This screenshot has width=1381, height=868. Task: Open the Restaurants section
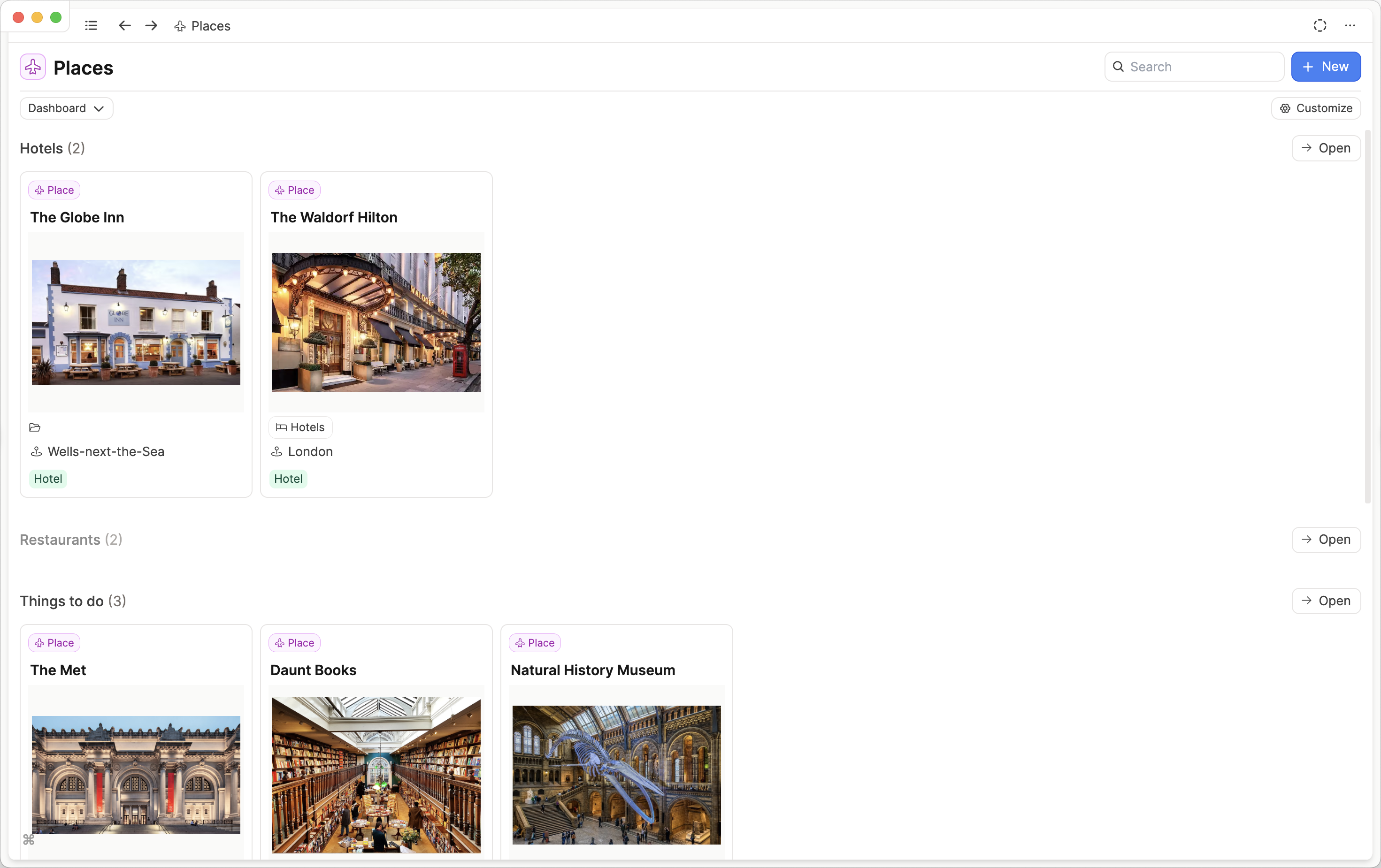point(1326,540)
